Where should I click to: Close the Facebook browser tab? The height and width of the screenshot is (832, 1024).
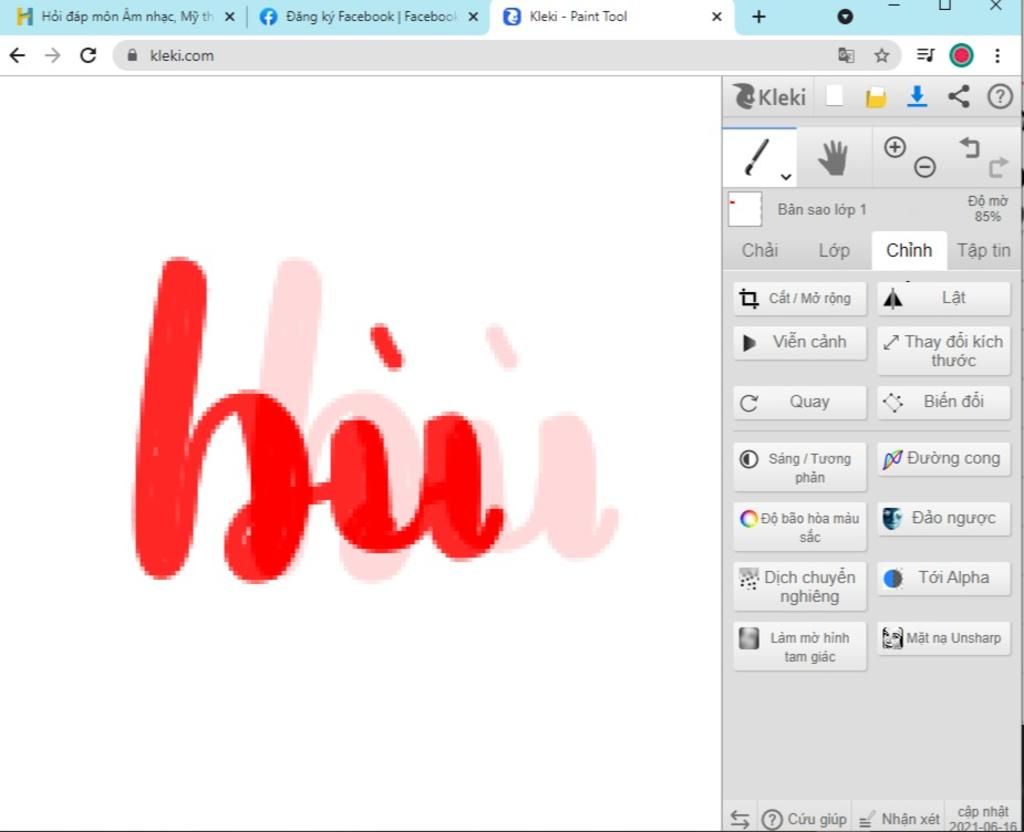pyautogui.click(x=473, y=17)
